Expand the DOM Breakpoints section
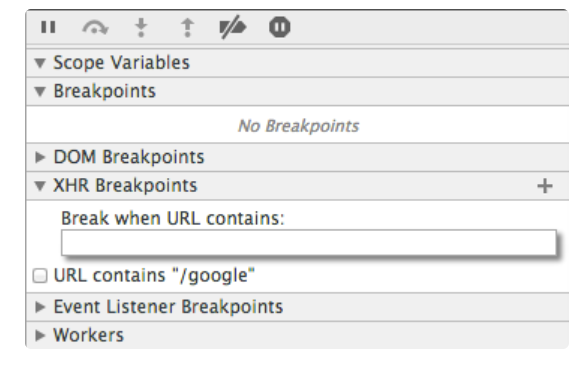 pyautogui.click(x=40, y=157)
